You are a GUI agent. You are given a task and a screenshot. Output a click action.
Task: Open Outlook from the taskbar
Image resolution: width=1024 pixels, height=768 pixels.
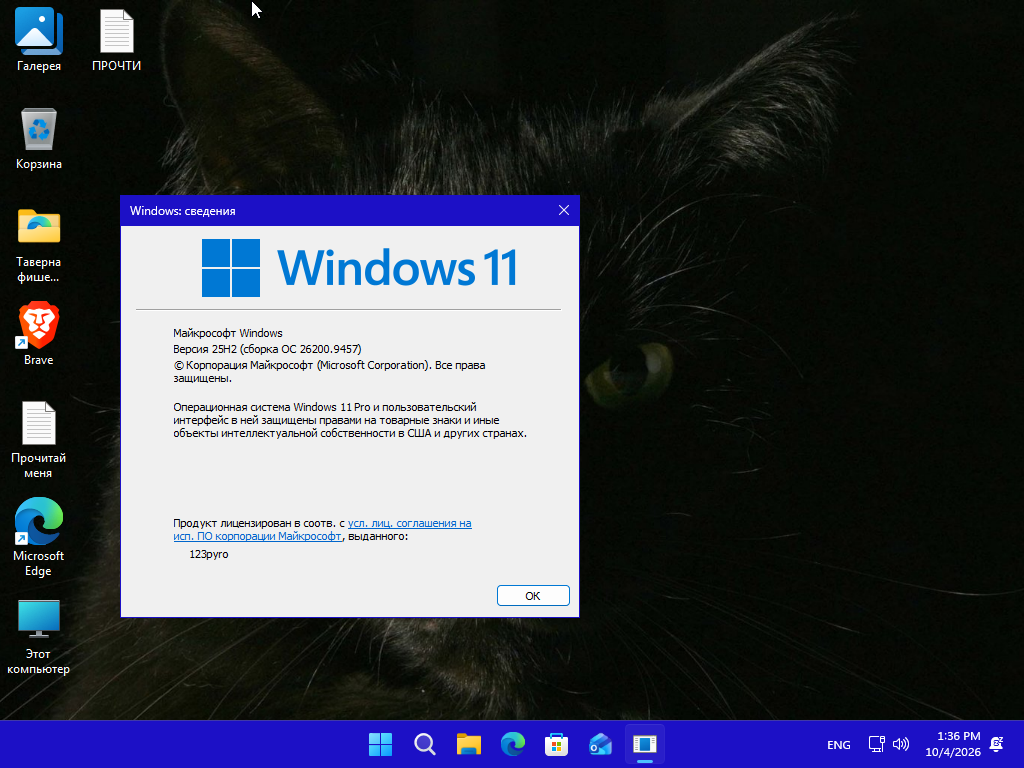[600, 744]
